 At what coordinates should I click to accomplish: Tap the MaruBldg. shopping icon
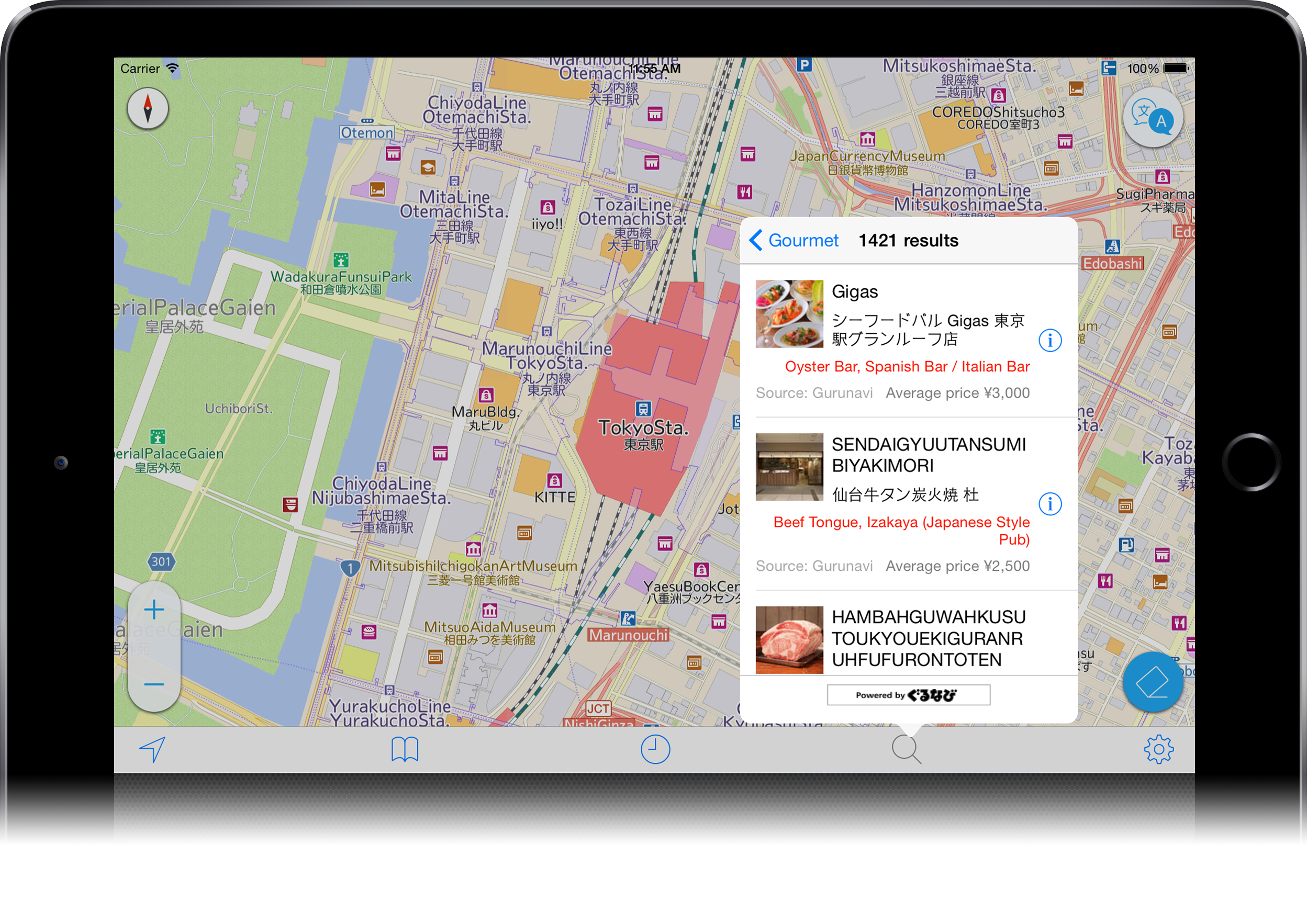pos(486,395)
